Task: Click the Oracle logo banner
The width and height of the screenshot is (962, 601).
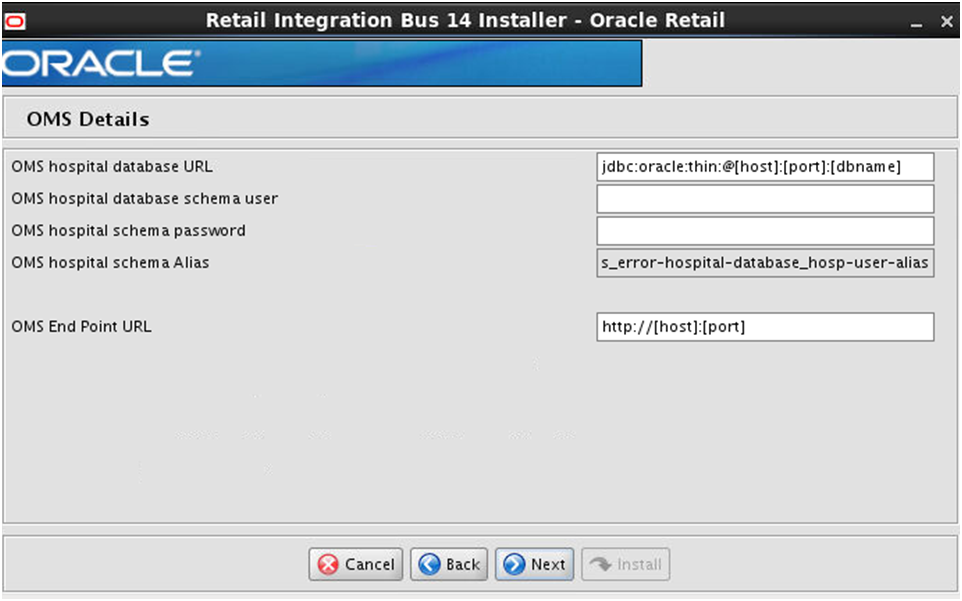Action: tap(322, 63)
